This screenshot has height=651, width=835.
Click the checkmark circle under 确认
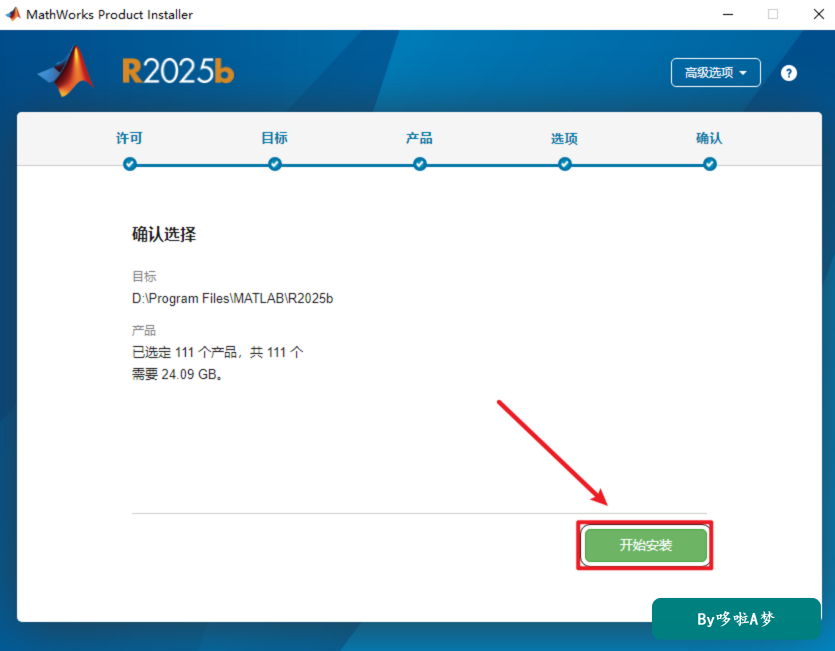pyautogui.click(x=710, y=164)
